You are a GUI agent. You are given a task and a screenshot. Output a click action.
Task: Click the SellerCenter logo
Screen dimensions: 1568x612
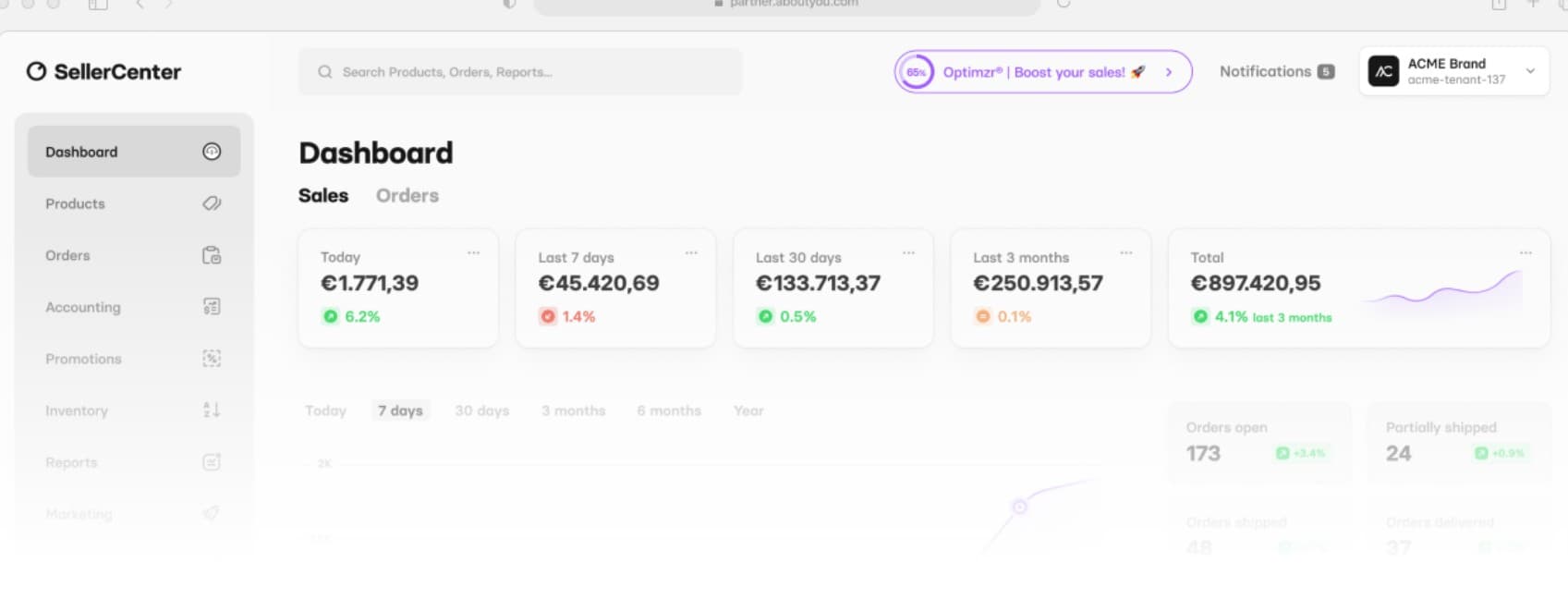[x=103, y=71]
